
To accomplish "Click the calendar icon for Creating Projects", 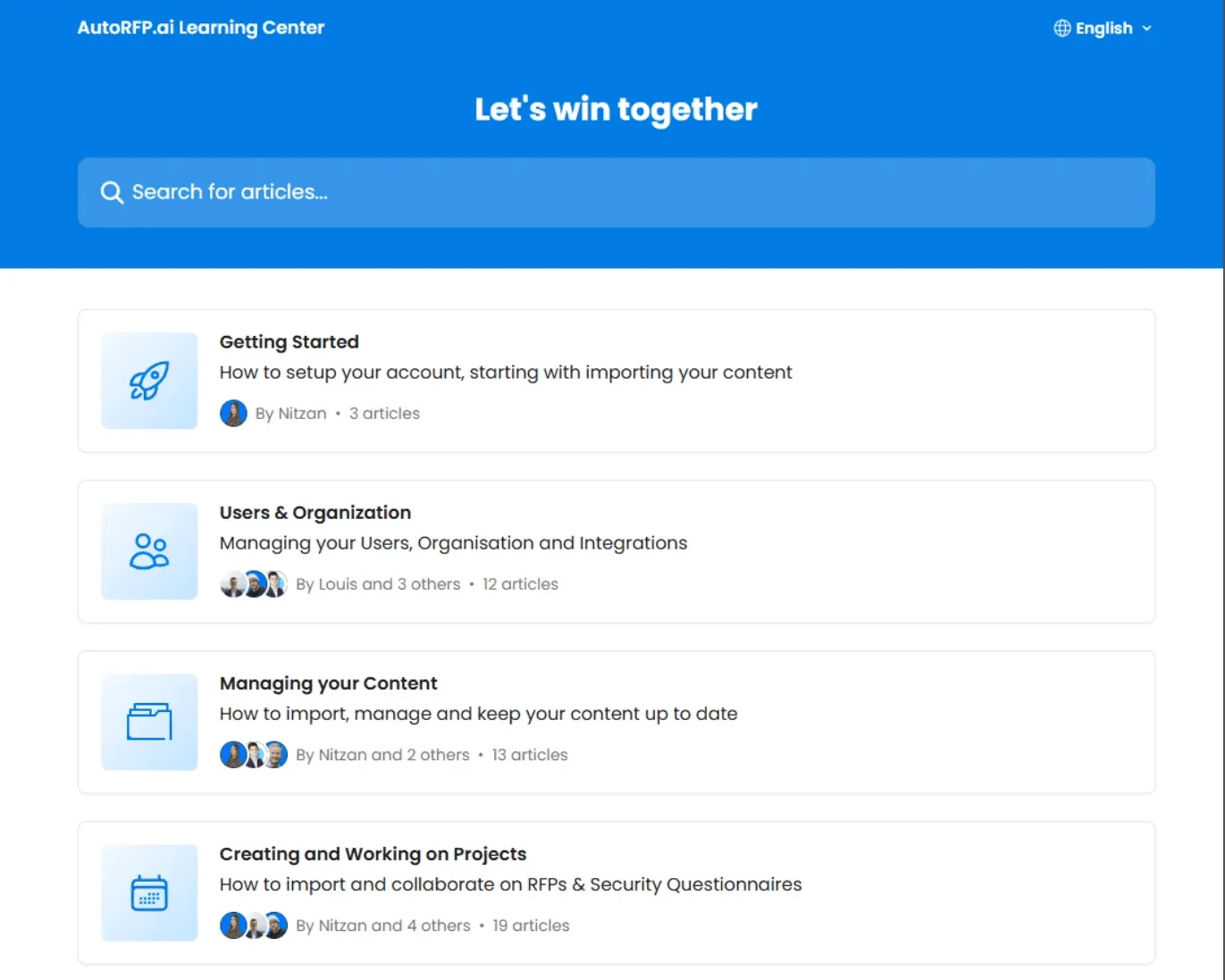I will pyautogui.click(x=149, y=892).
